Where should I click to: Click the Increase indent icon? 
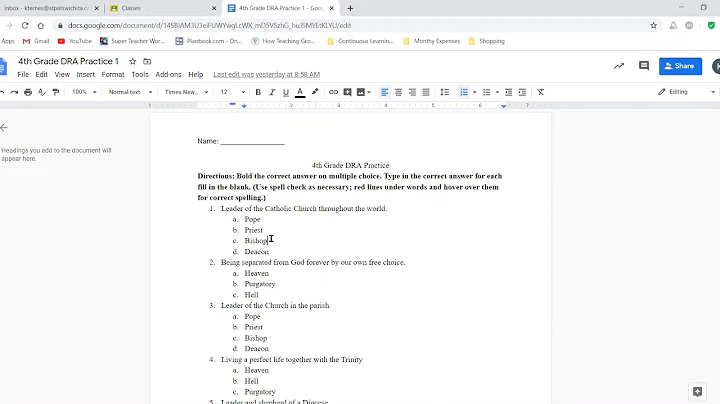[x=522, y=92]
